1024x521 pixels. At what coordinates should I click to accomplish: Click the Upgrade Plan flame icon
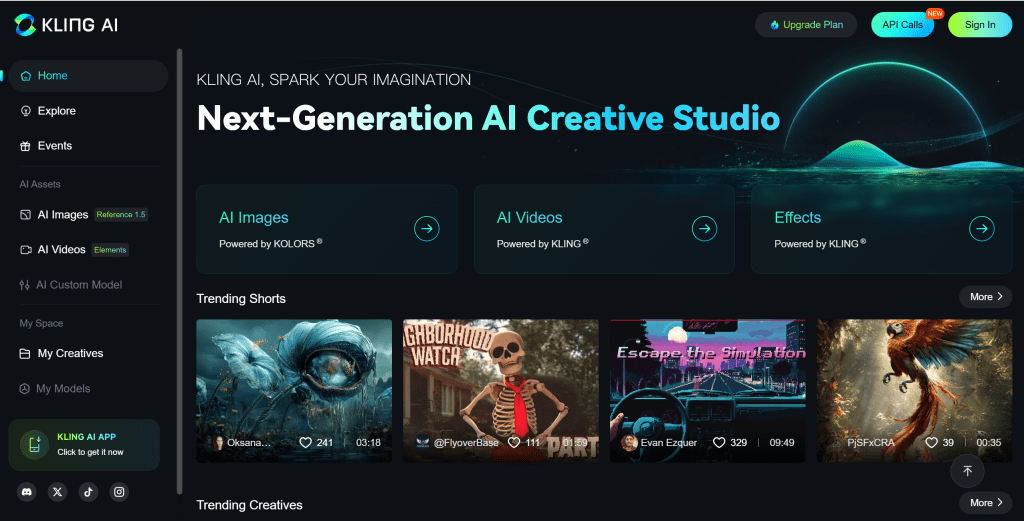click(775, 25)
